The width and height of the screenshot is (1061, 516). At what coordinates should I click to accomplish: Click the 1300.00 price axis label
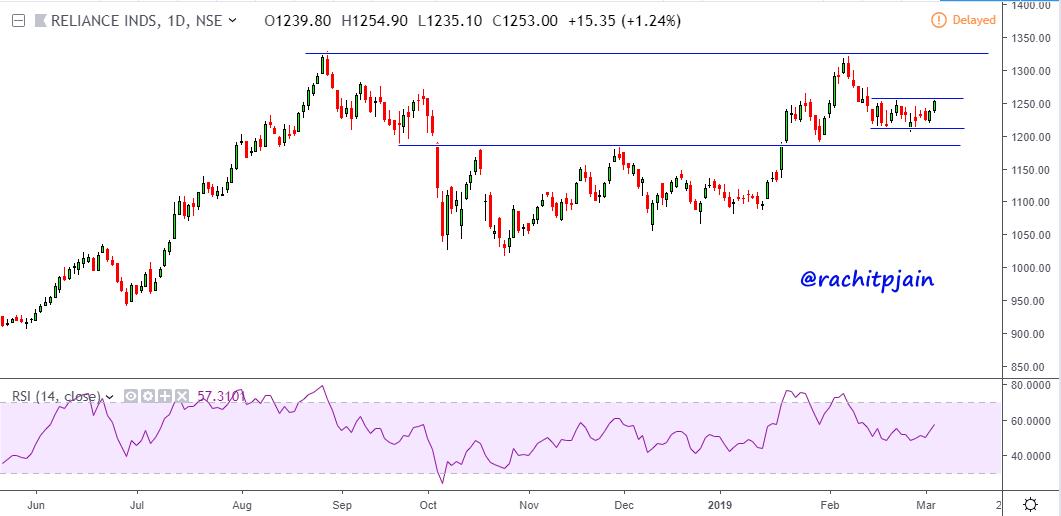1030,71
